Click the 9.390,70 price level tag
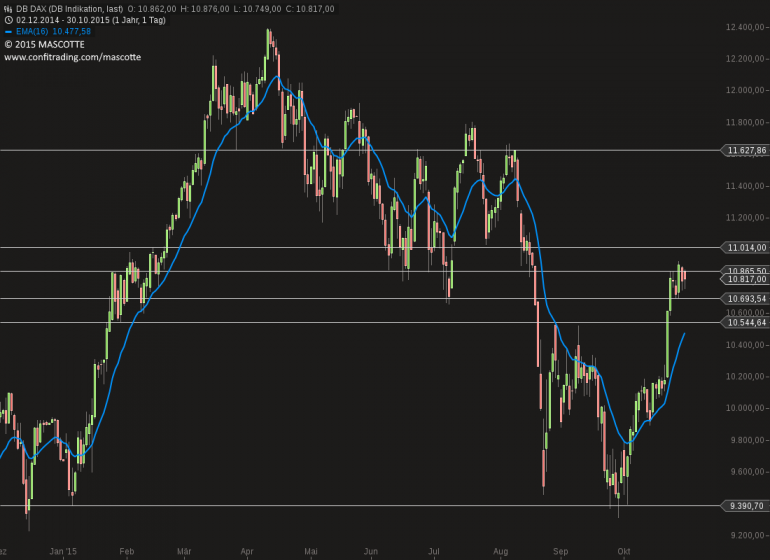The image size is (770, 560). click(x=746, y=506)
